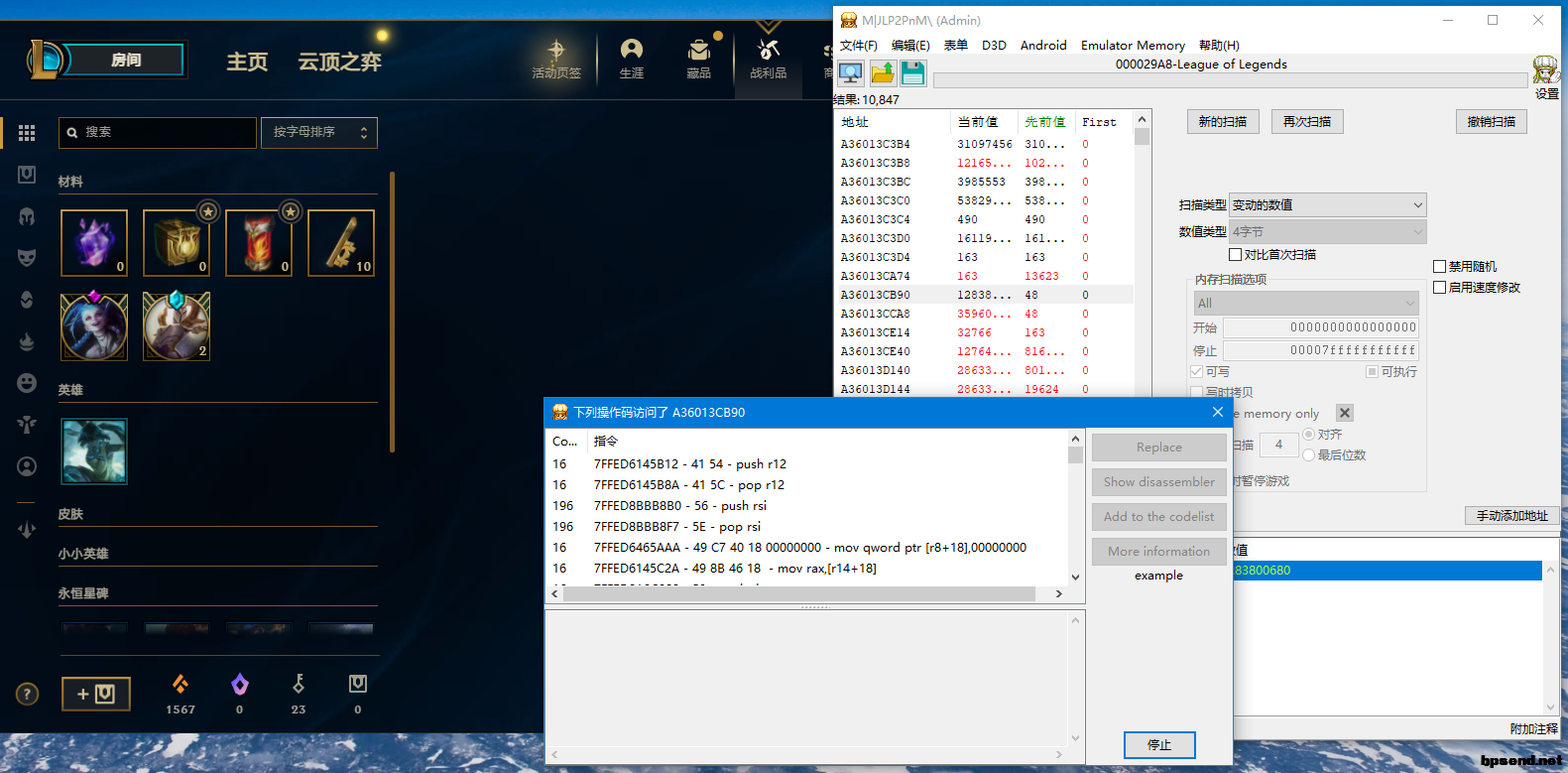Click the 撤销扫描 button

(1492, 121)
